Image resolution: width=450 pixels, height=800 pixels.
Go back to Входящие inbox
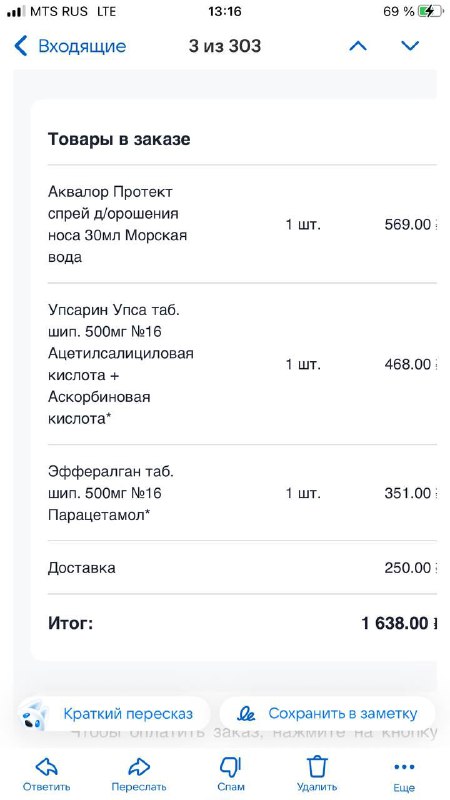(70, 46)
